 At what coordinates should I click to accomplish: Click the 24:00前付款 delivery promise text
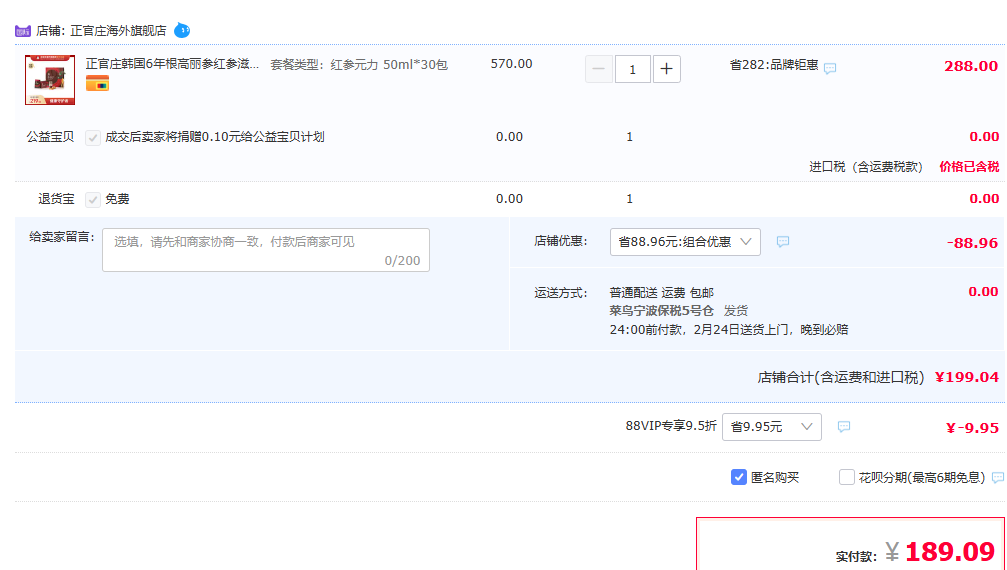coord(729,330)
